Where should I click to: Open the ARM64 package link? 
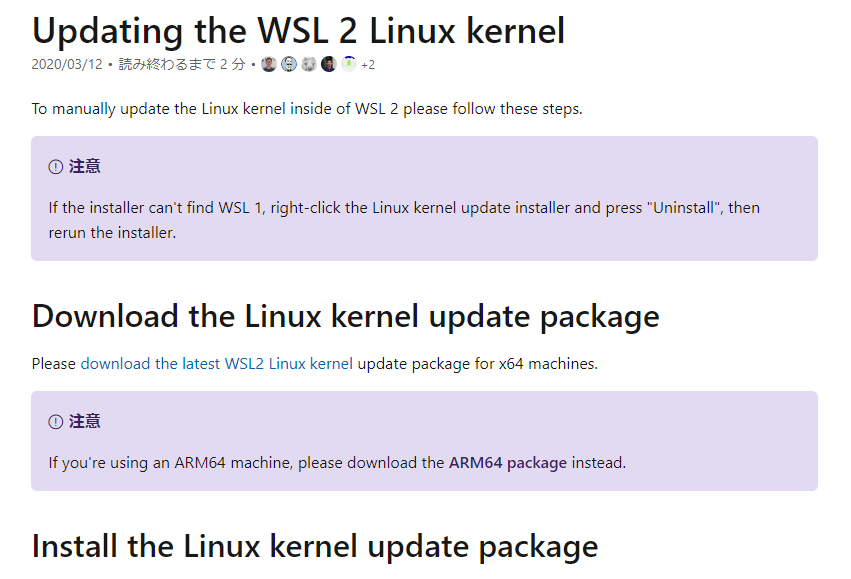click(507, 463)
